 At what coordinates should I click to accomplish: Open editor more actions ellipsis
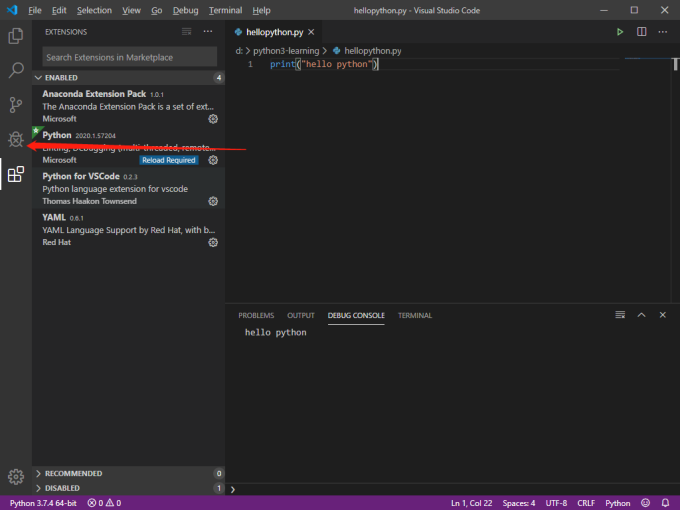pos(663,32)
